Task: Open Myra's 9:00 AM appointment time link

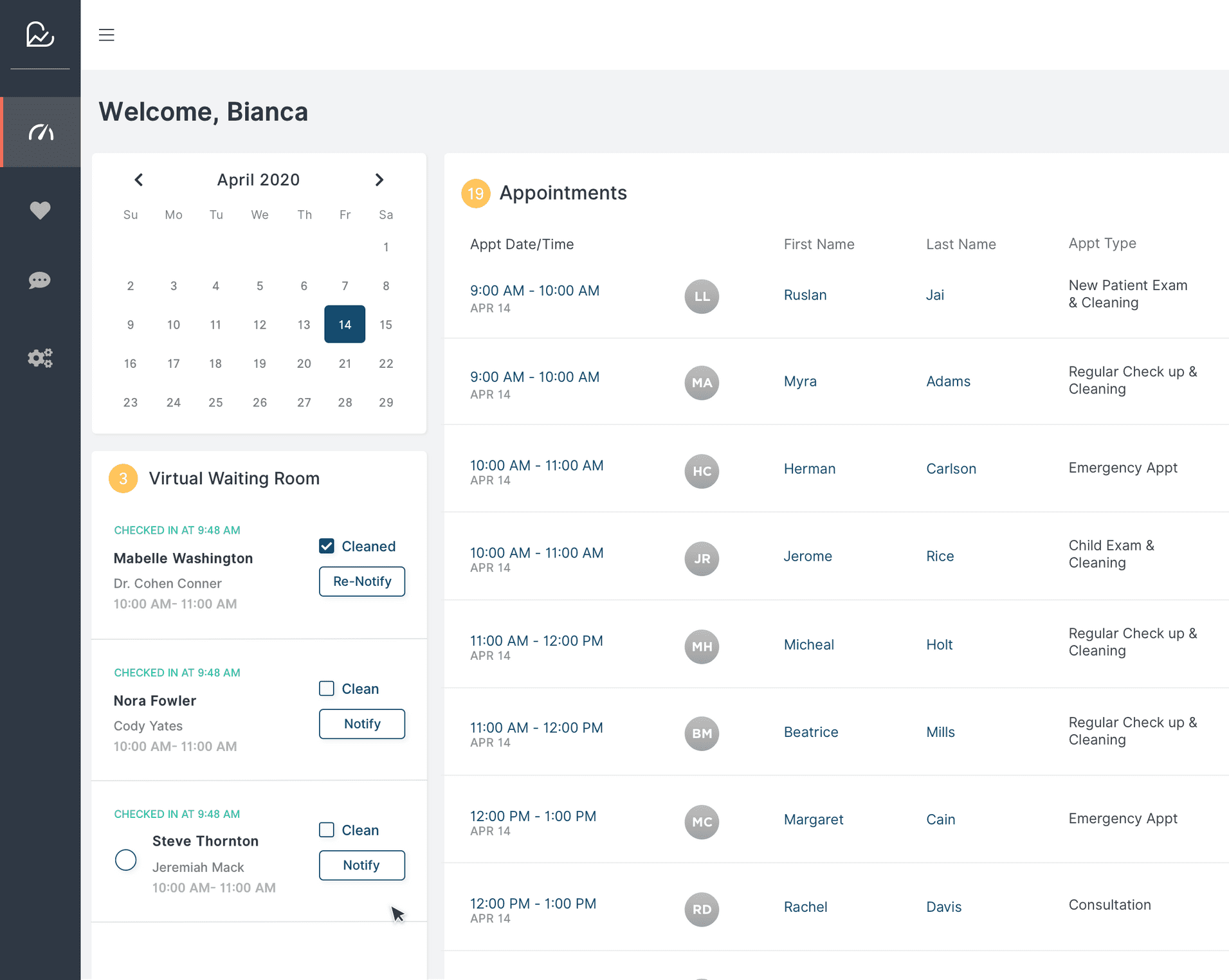Action: [x=534, y=377]
